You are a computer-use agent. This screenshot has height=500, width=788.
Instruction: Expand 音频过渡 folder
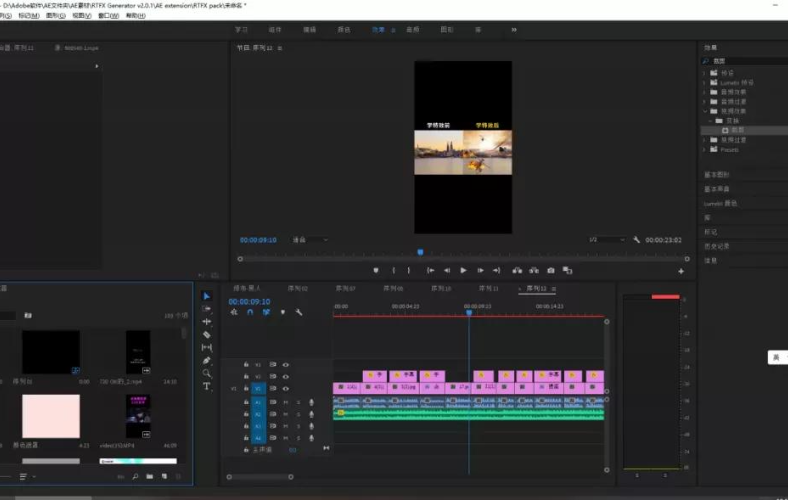point(704,102)
